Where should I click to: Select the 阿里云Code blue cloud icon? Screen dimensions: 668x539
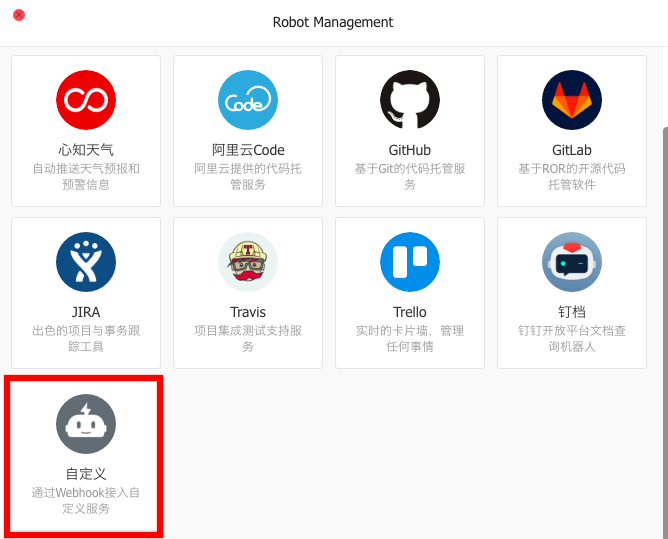pos(248,100)
